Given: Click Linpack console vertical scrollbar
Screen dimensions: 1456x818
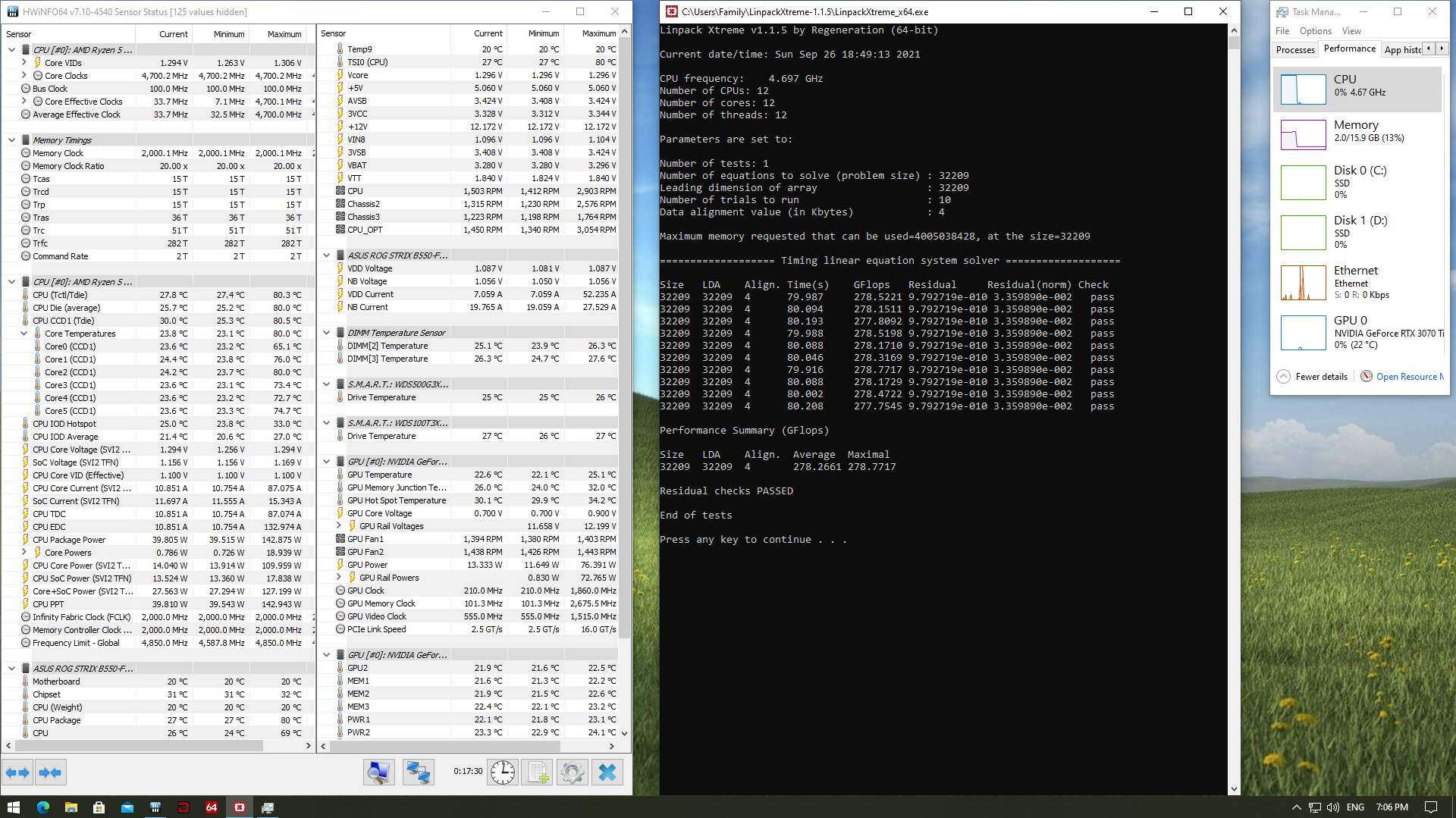Looking at the screenshot, I should [x=1234, y=42].
